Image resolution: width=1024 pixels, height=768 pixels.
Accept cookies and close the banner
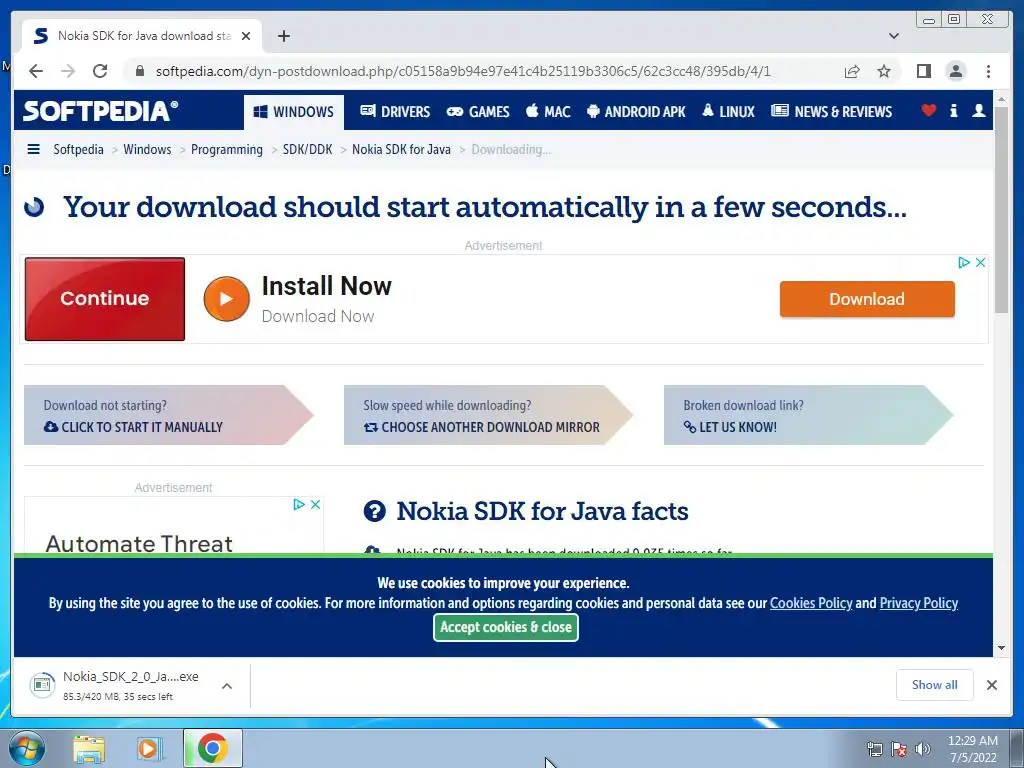pos(505,628)
